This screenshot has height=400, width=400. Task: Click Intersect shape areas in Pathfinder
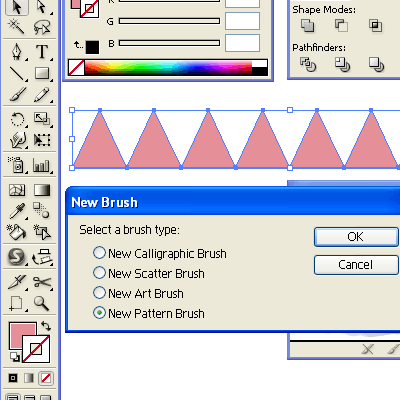pyautogui.click(x=375, y=25)
